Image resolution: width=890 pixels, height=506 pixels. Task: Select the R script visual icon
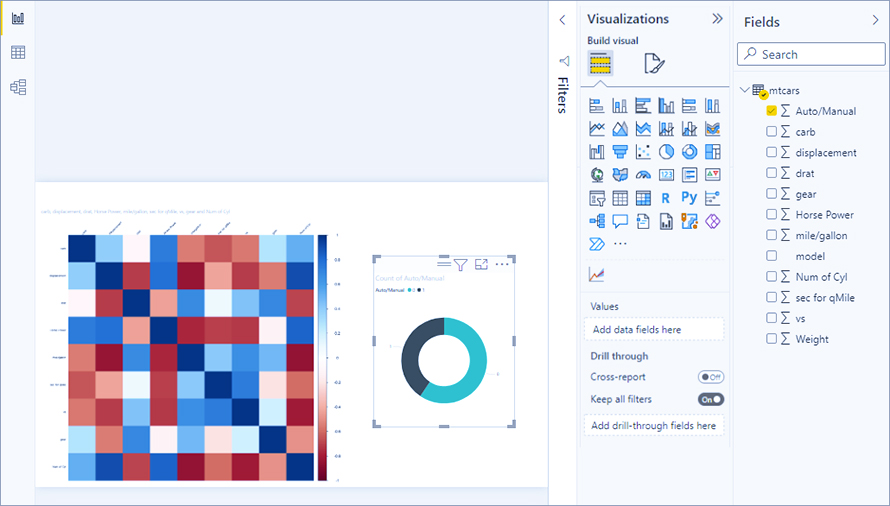pyautogui.click(x=666, y=198)
